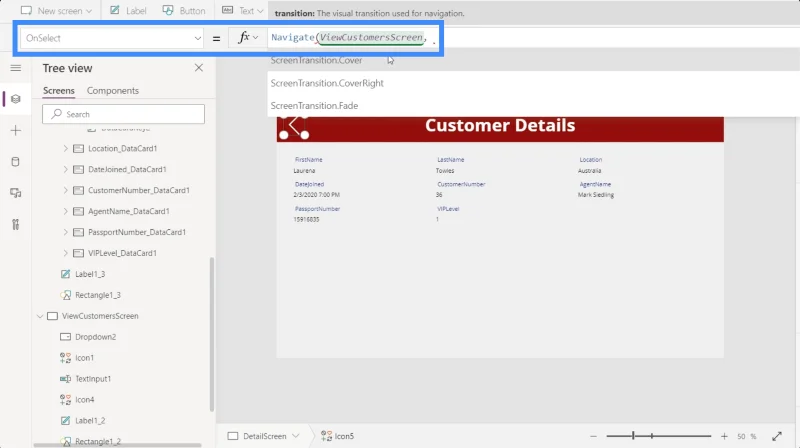The image size is (800, 448).
Task: Switch to the Components tab
Action: point(113,90)
